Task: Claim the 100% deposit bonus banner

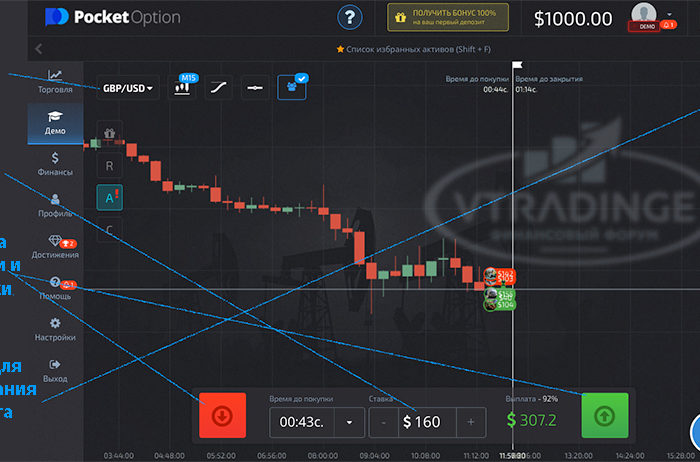Action: tap(448, 17)
